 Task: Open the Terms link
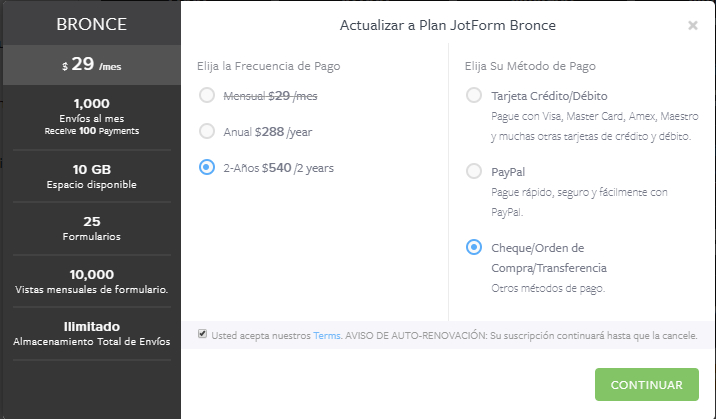click(x=327, y=335)
